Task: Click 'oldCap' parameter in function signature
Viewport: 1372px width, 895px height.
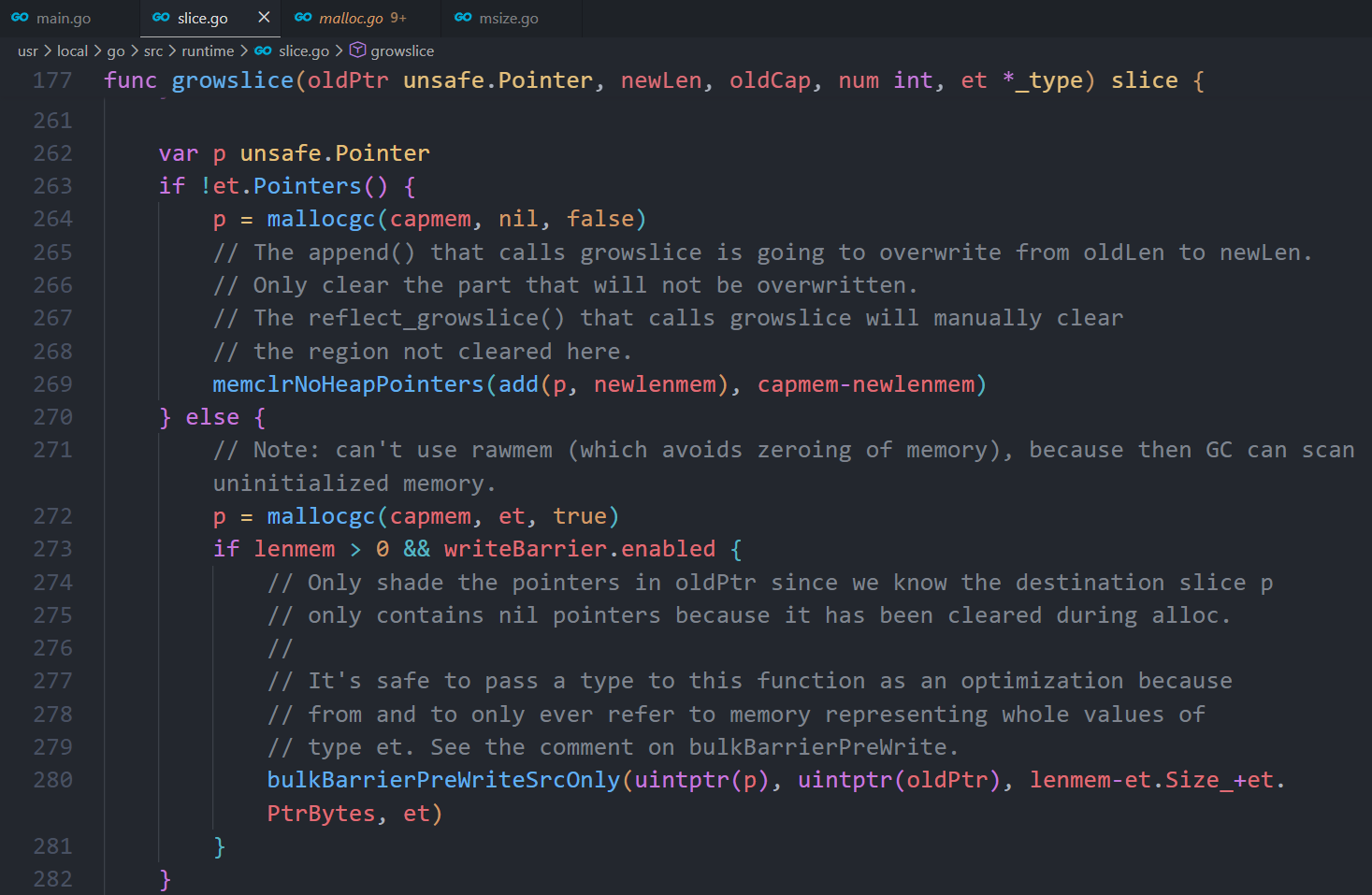Action: tap(770, 80)
